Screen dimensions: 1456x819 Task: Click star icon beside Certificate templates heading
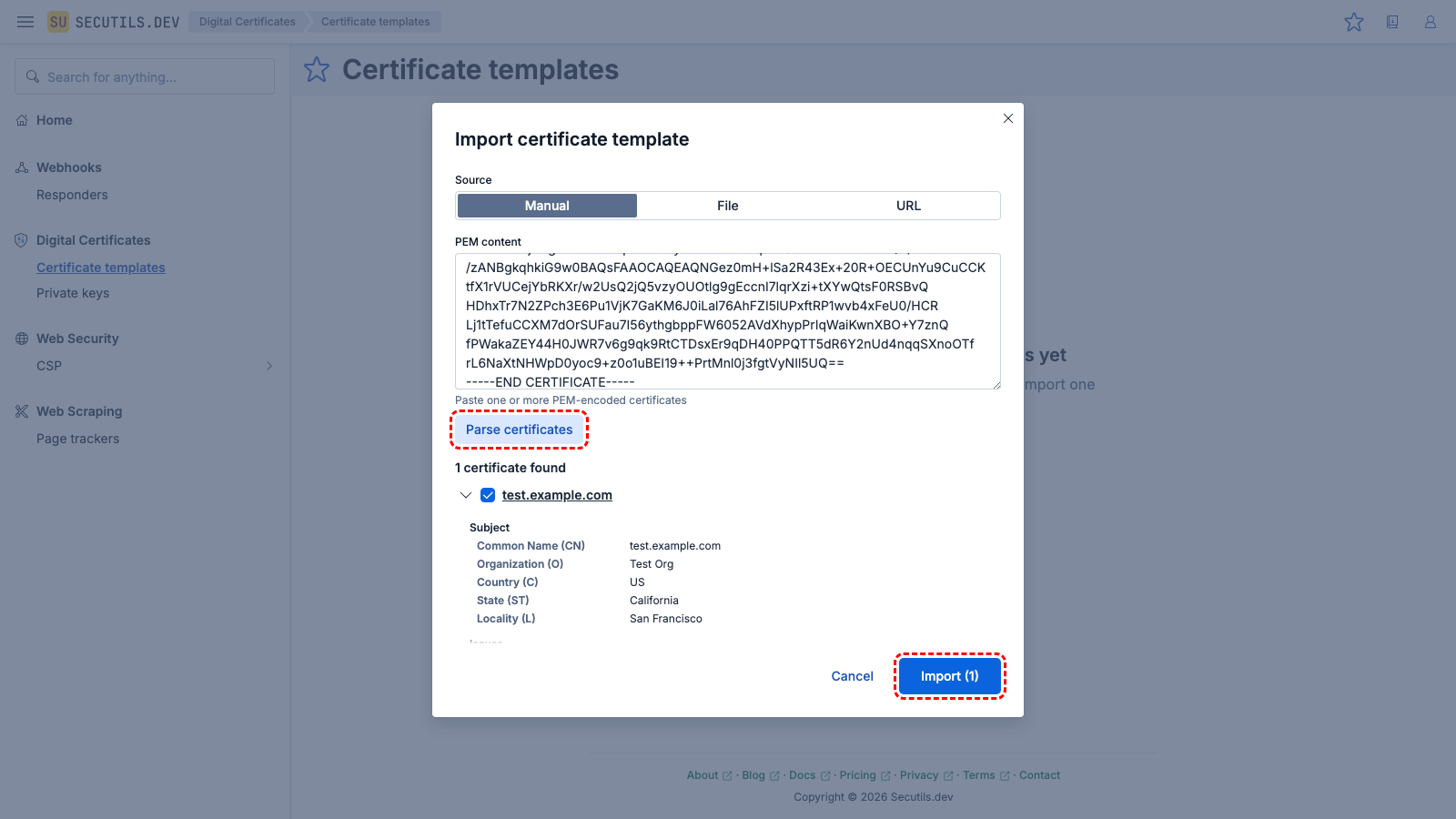point(317,70)
